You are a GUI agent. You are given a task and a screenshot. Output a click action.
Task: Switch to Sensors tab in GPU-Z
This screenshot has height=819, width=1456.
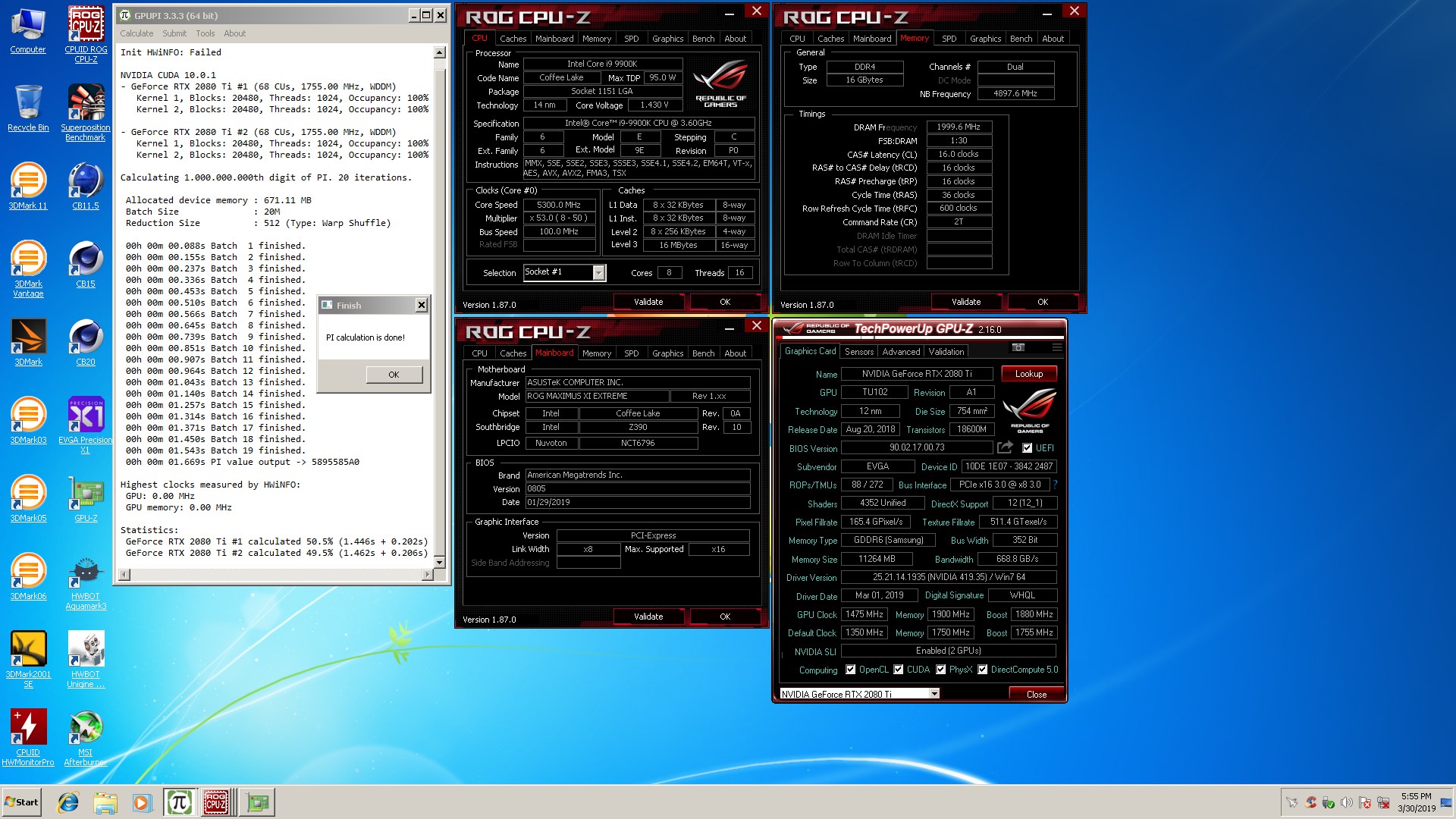pyautogui.click(x=859, y=352)
